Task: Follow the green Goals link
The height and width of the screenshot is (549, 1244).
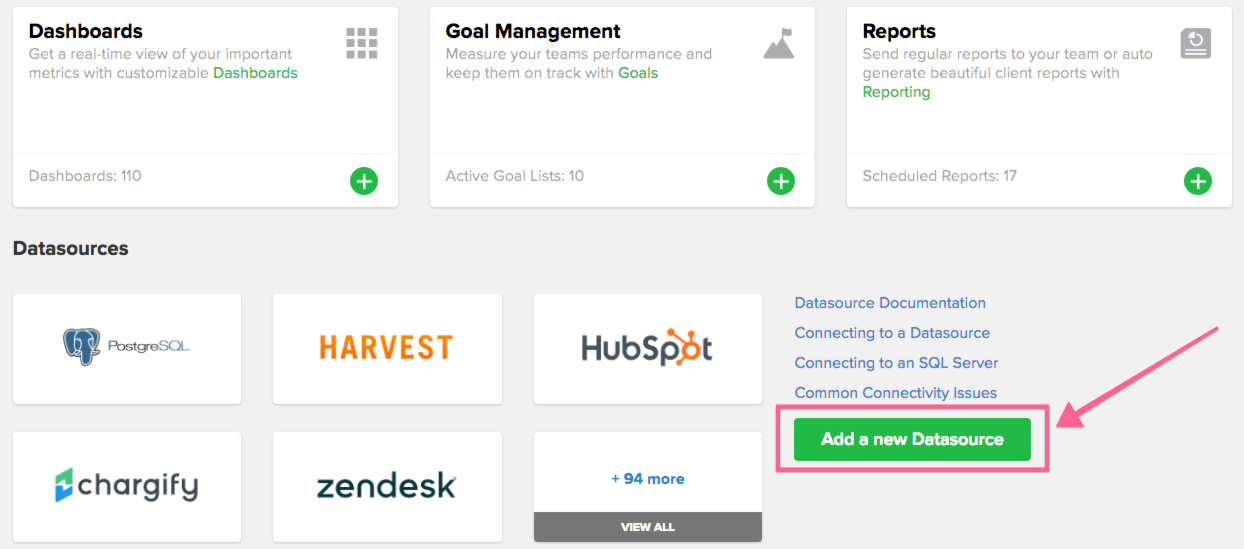Action: 638,73
